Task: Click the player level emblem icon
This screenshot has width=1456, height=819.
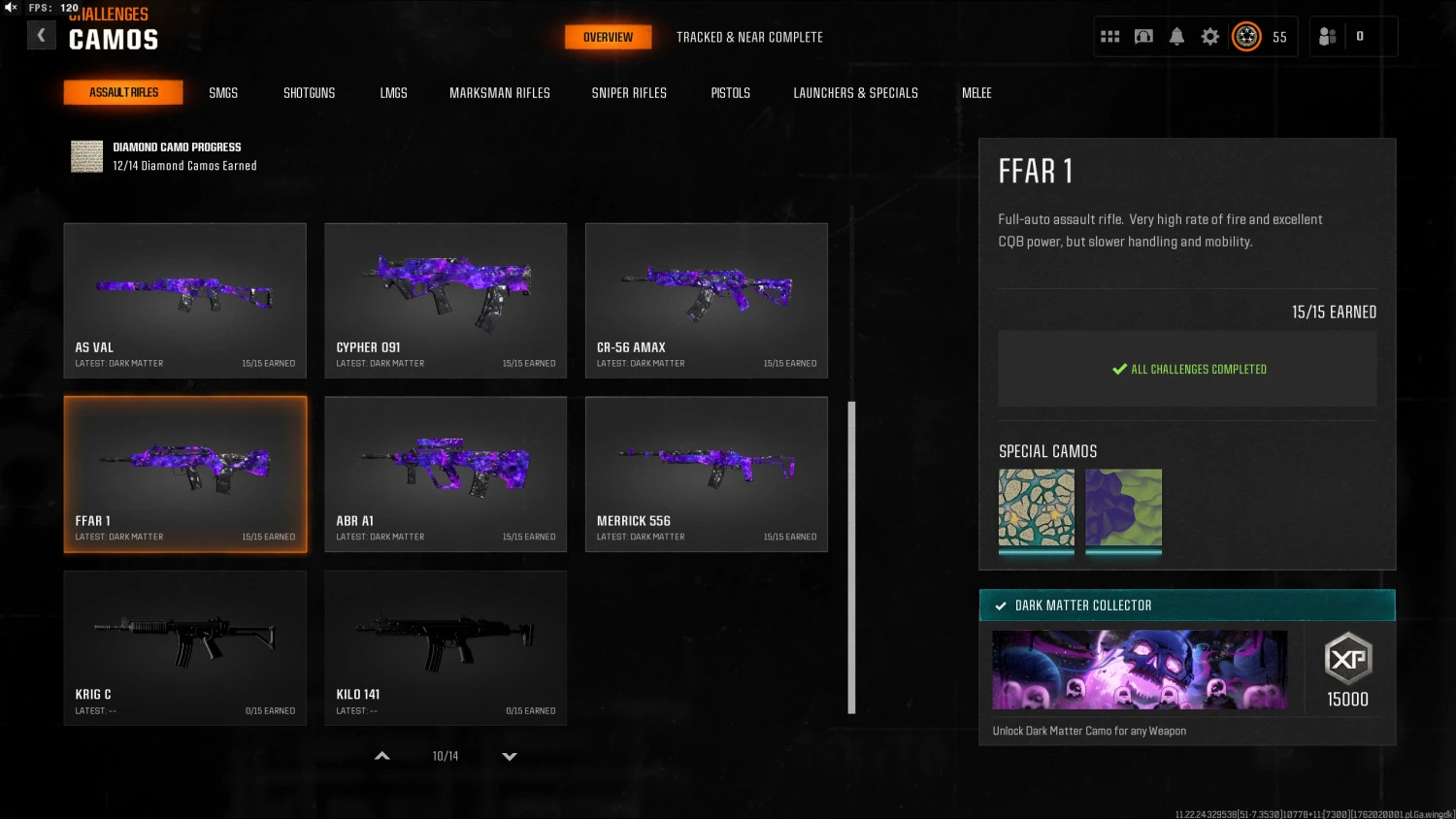Action: 1246,37
